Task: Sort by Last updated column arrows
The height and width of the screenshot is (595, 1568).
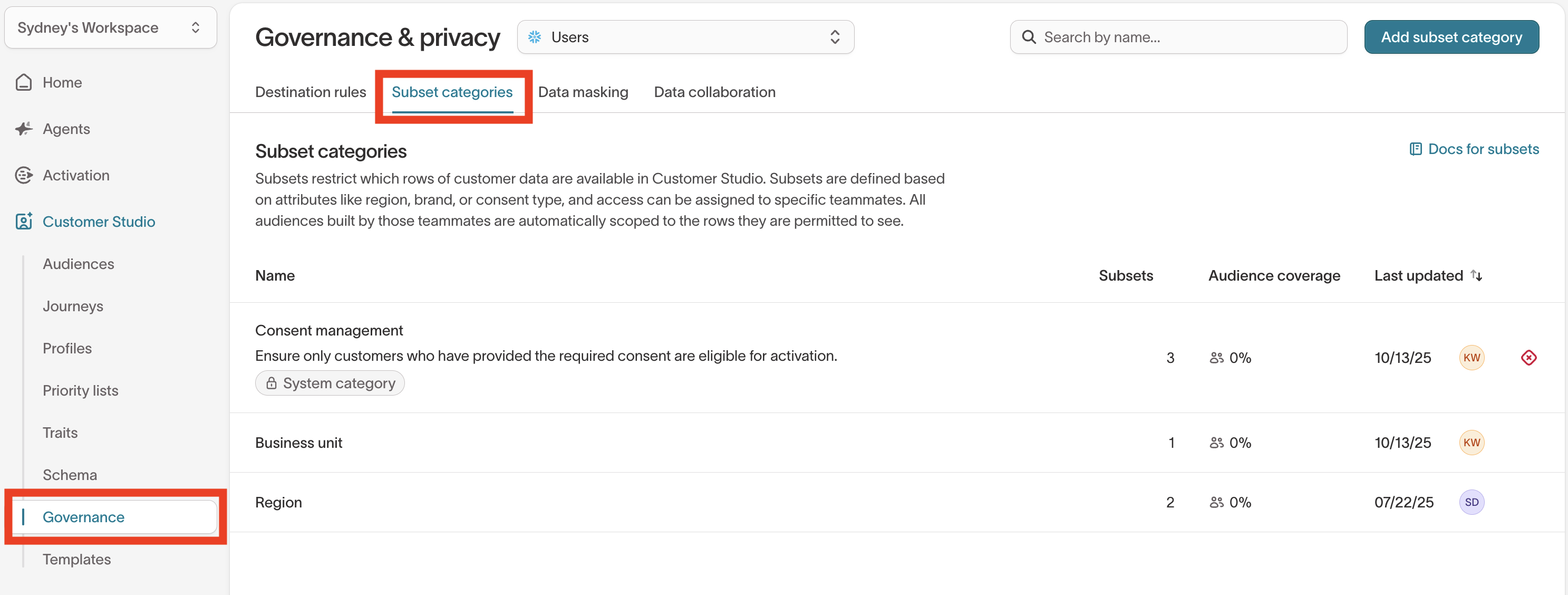Action: coord(1476,275)
